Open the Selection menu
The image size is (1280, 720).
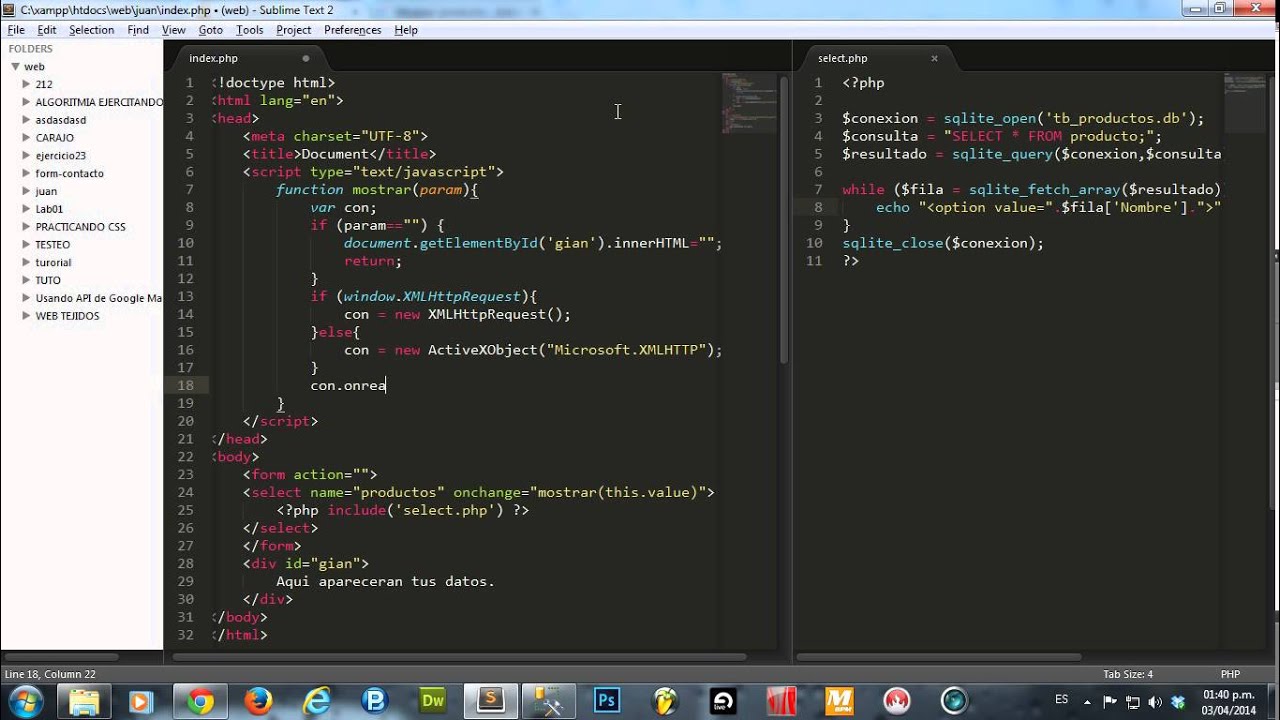pyautogui.click(x=91, y=30)
